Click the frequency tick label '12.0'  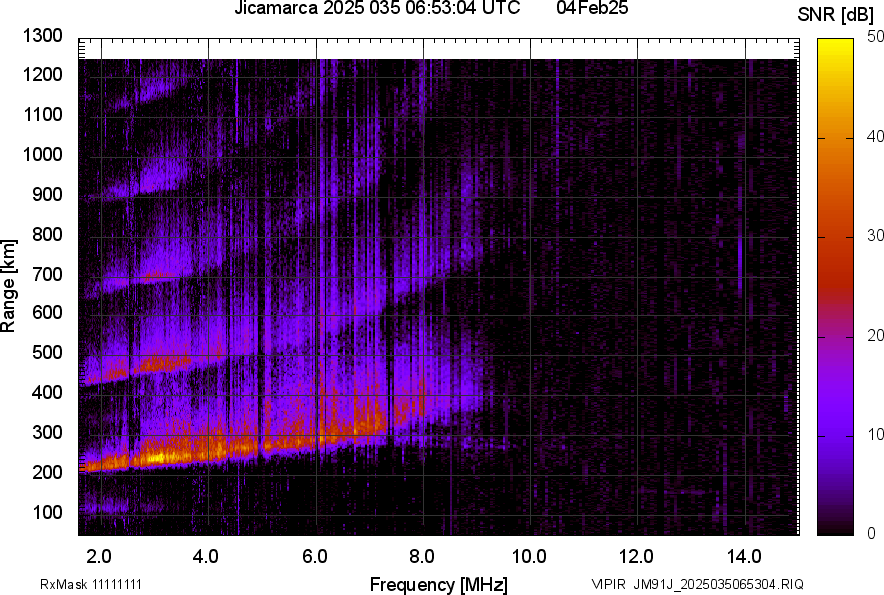tap(637, 557)
